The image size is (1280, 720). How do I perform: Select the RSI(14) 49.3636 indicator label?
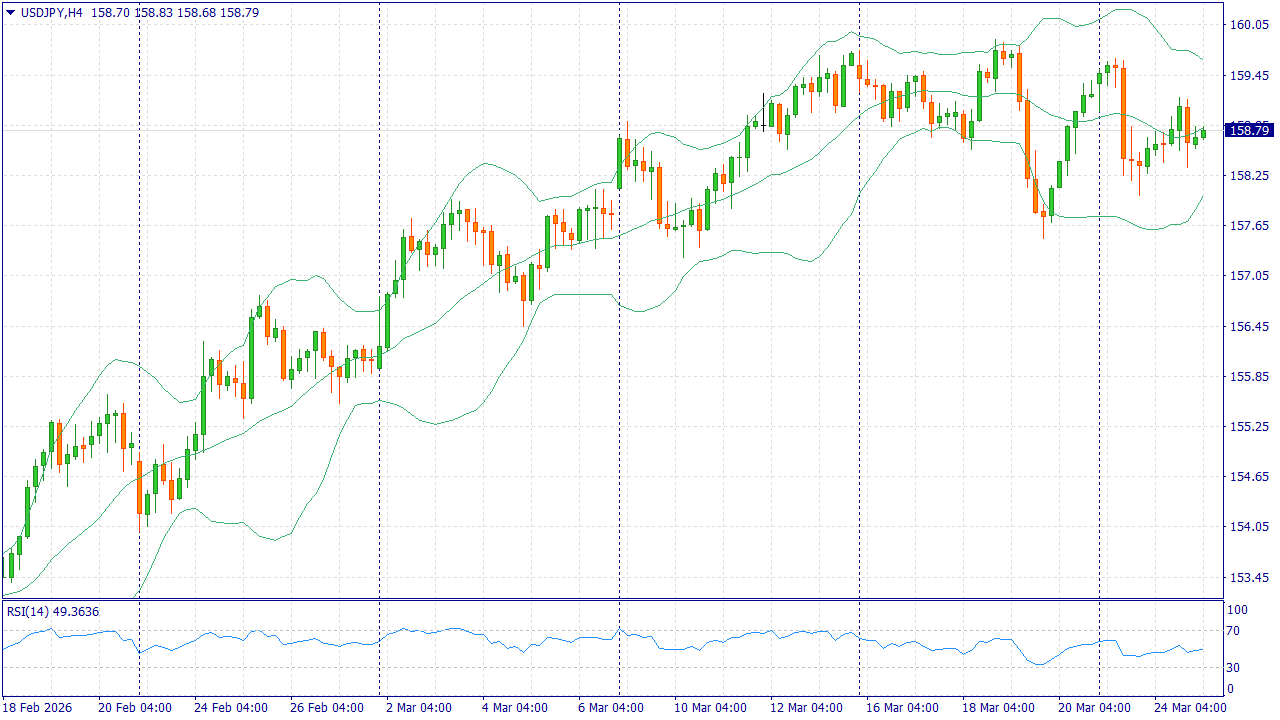(x=53, y=611)
